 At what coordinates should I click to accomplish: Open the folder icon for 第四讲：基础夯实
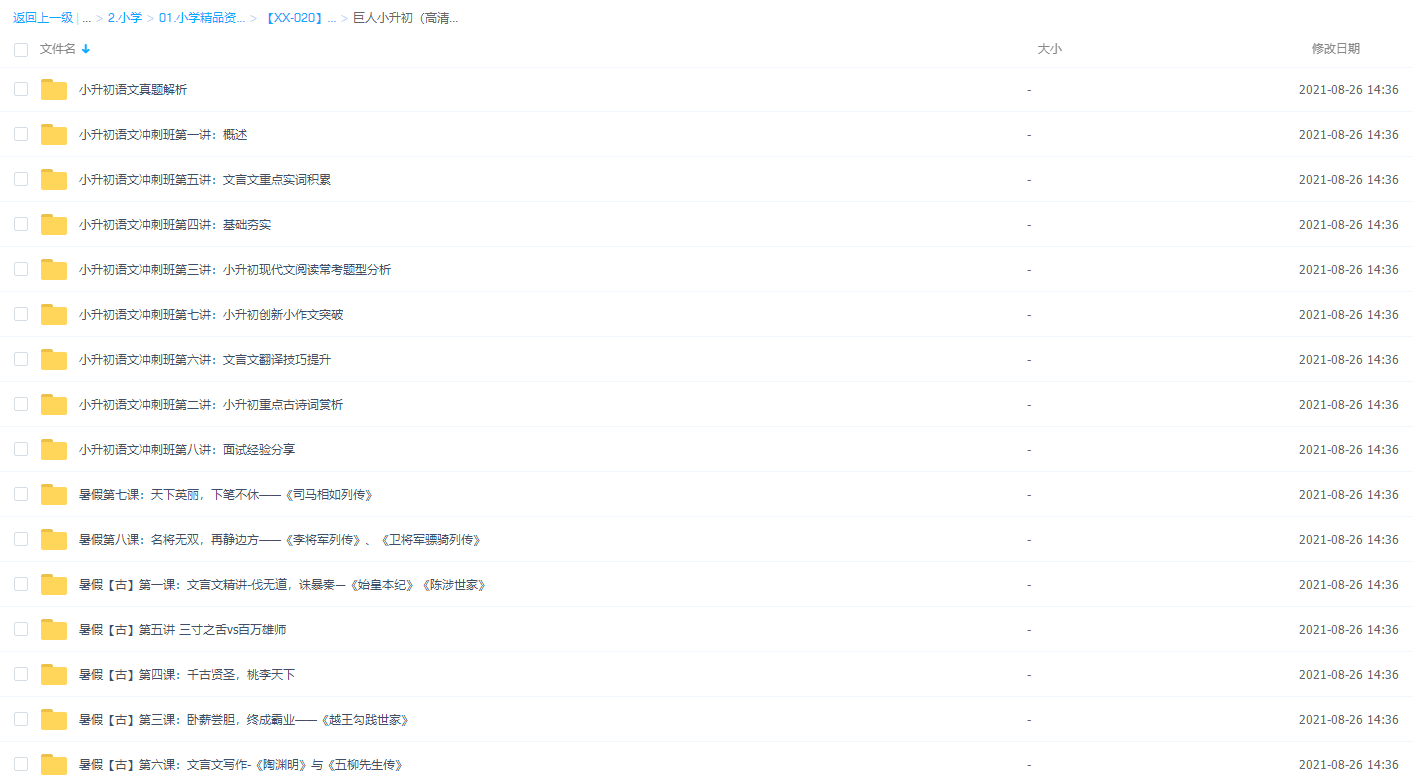(53, 224)
